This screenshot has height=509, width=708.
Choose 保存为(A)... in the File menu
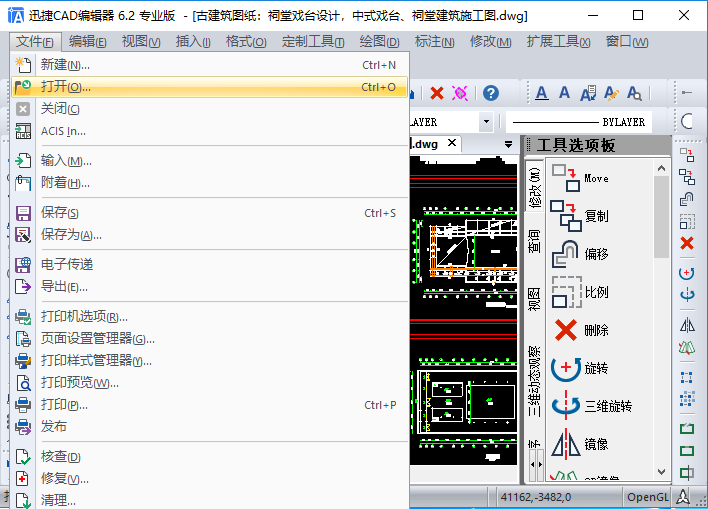click(x=210, y=235)
